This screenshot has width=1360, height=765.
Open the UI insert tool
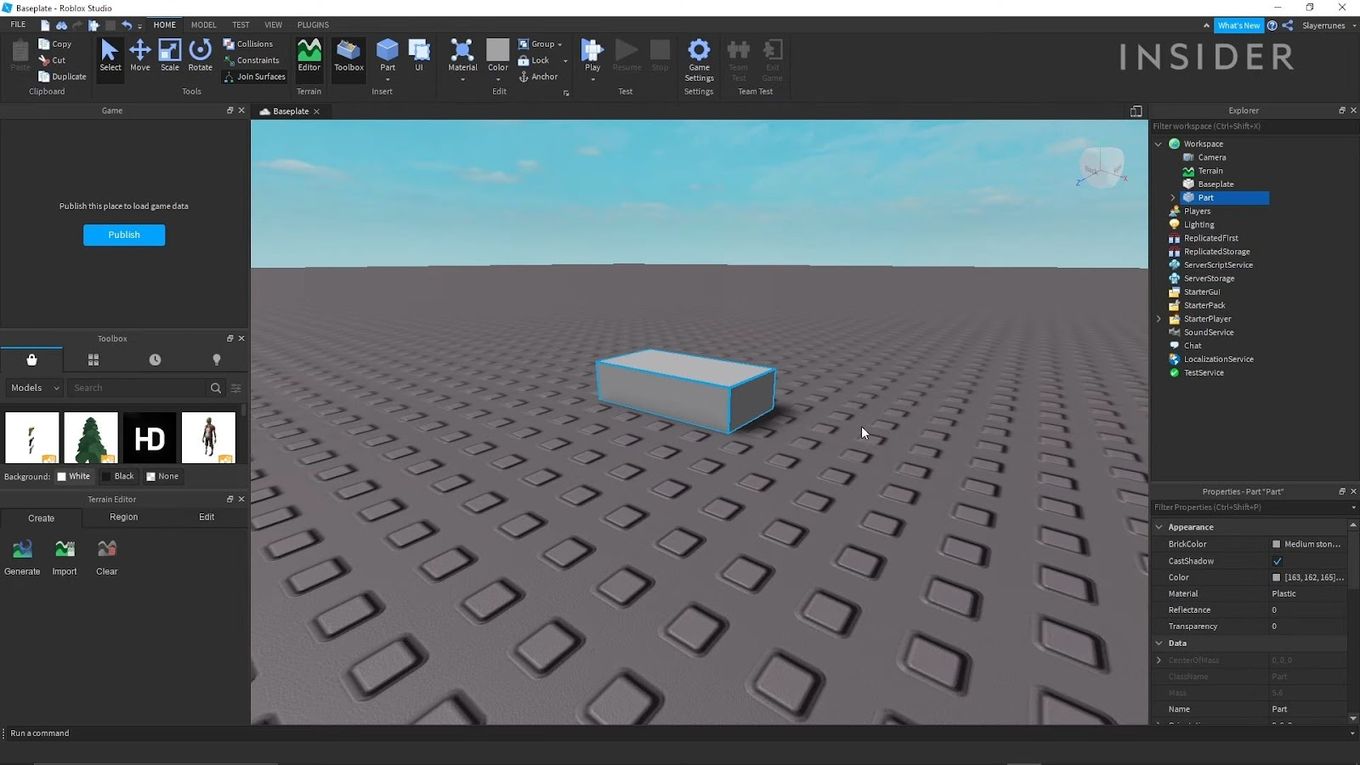[x=419, y=55]
